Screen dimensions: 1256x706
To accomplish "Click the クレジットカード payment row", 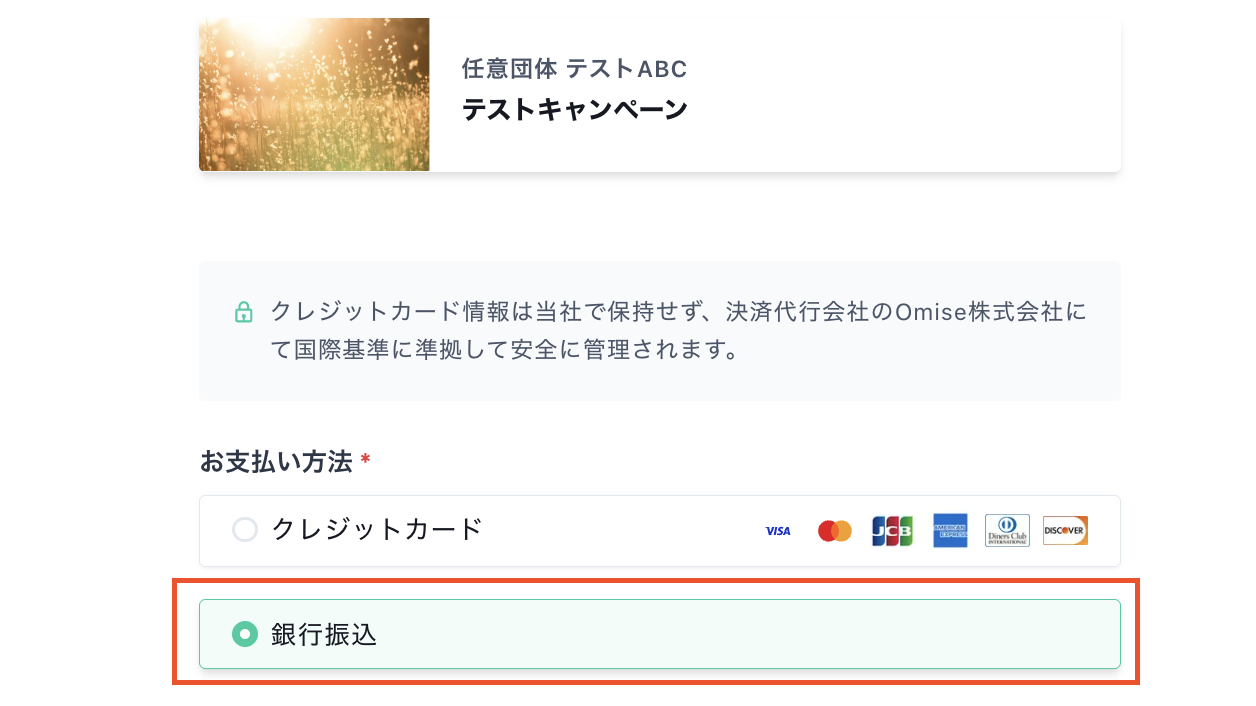I will click(660, 530).
